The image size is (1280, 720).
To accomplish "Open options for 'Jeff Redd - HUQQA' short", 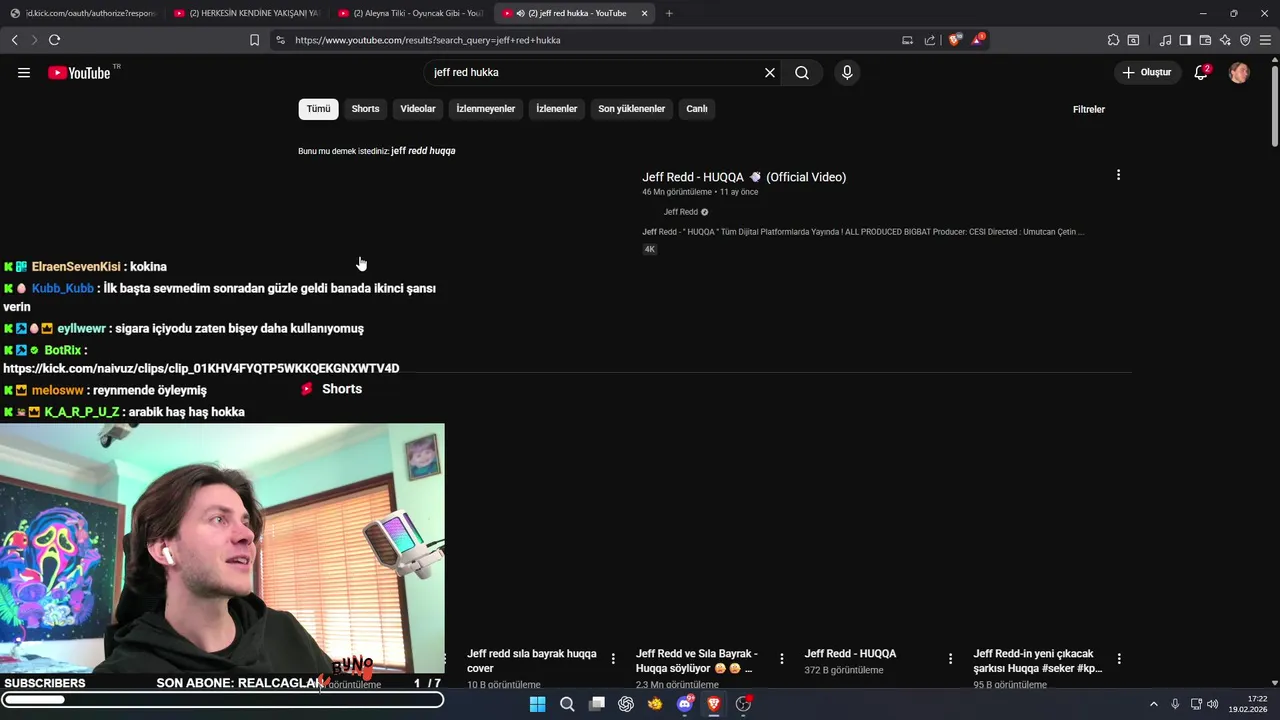I will [x=951, y=658].
